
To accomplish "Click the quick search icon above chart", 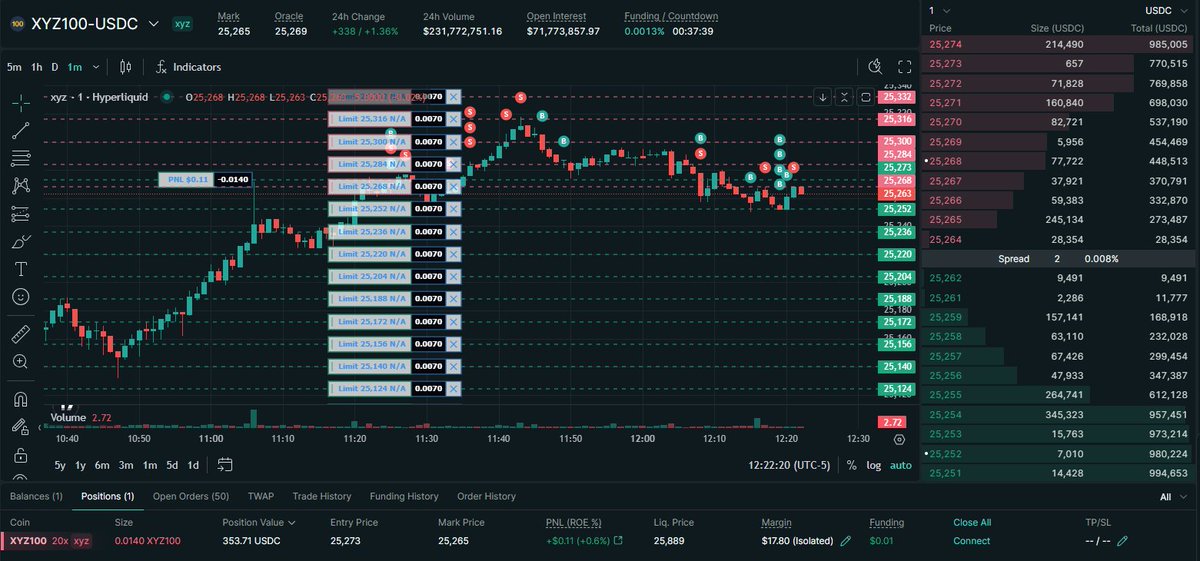I will click(876, 67).
